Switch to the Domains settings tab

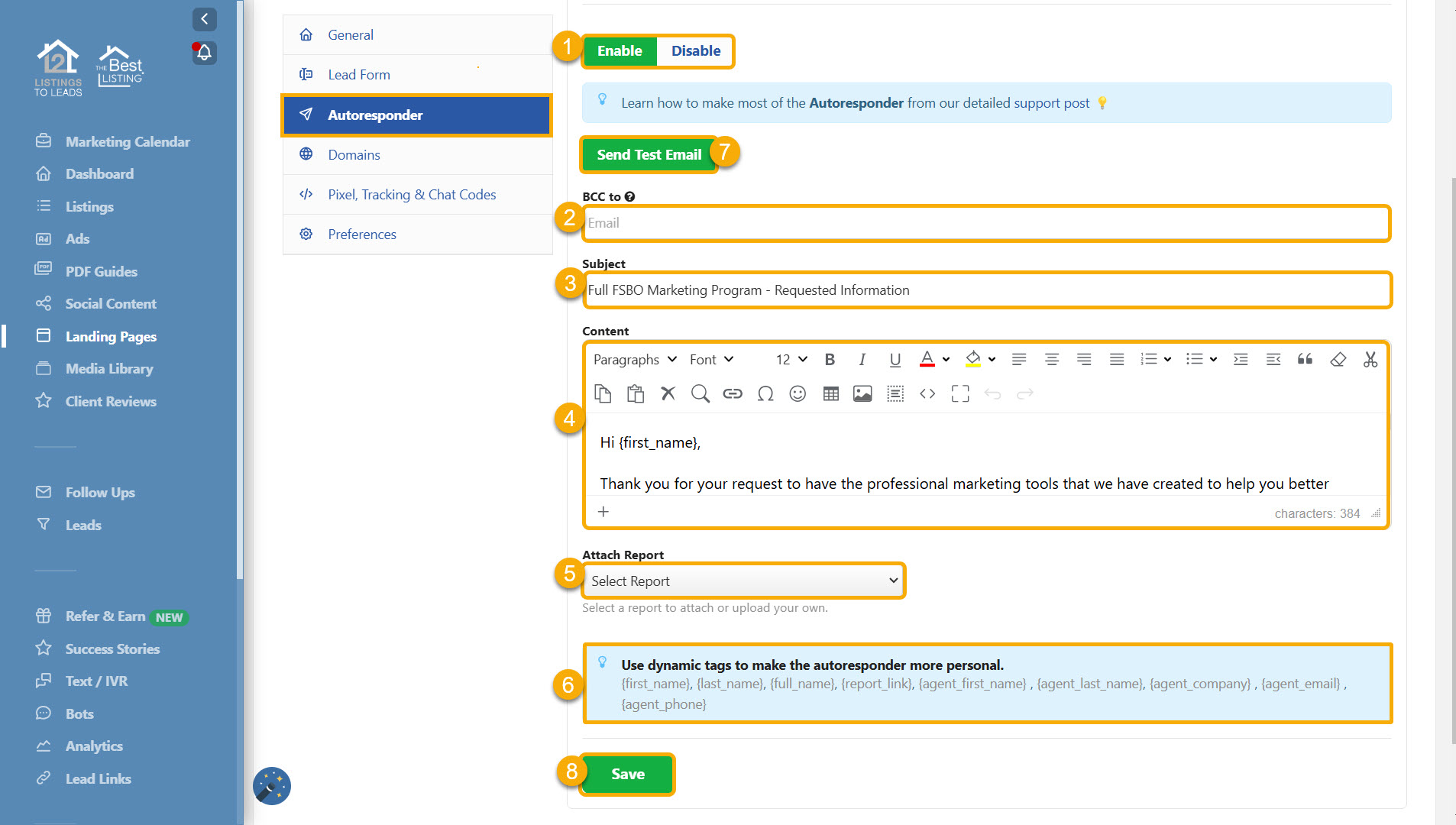click(x=354, y=154)
